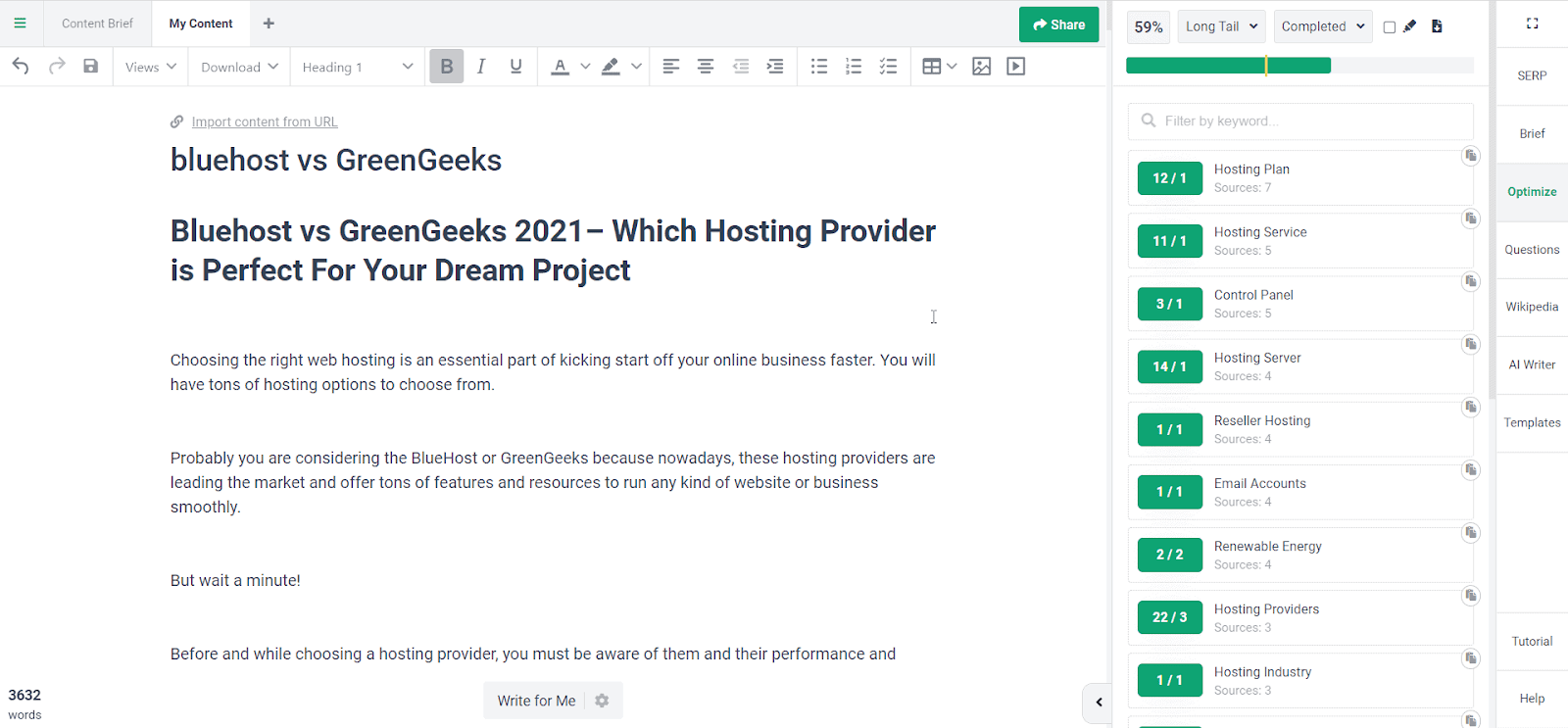
Task: Center align the text
Action: point(705,67)
